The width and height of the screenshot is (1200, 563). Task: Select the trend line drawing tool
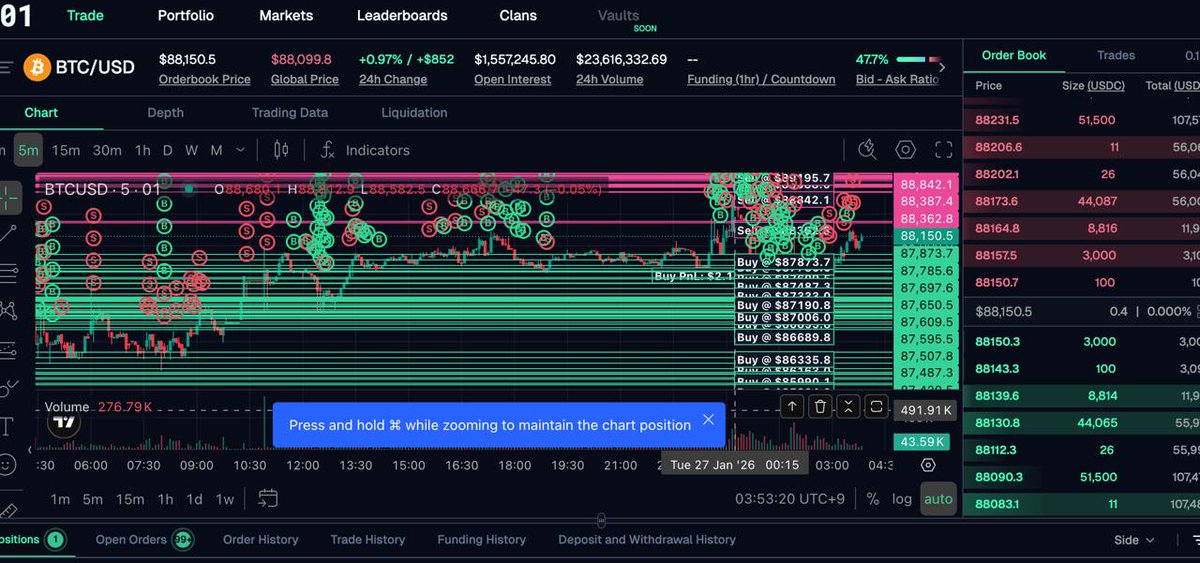pos(8,234)
